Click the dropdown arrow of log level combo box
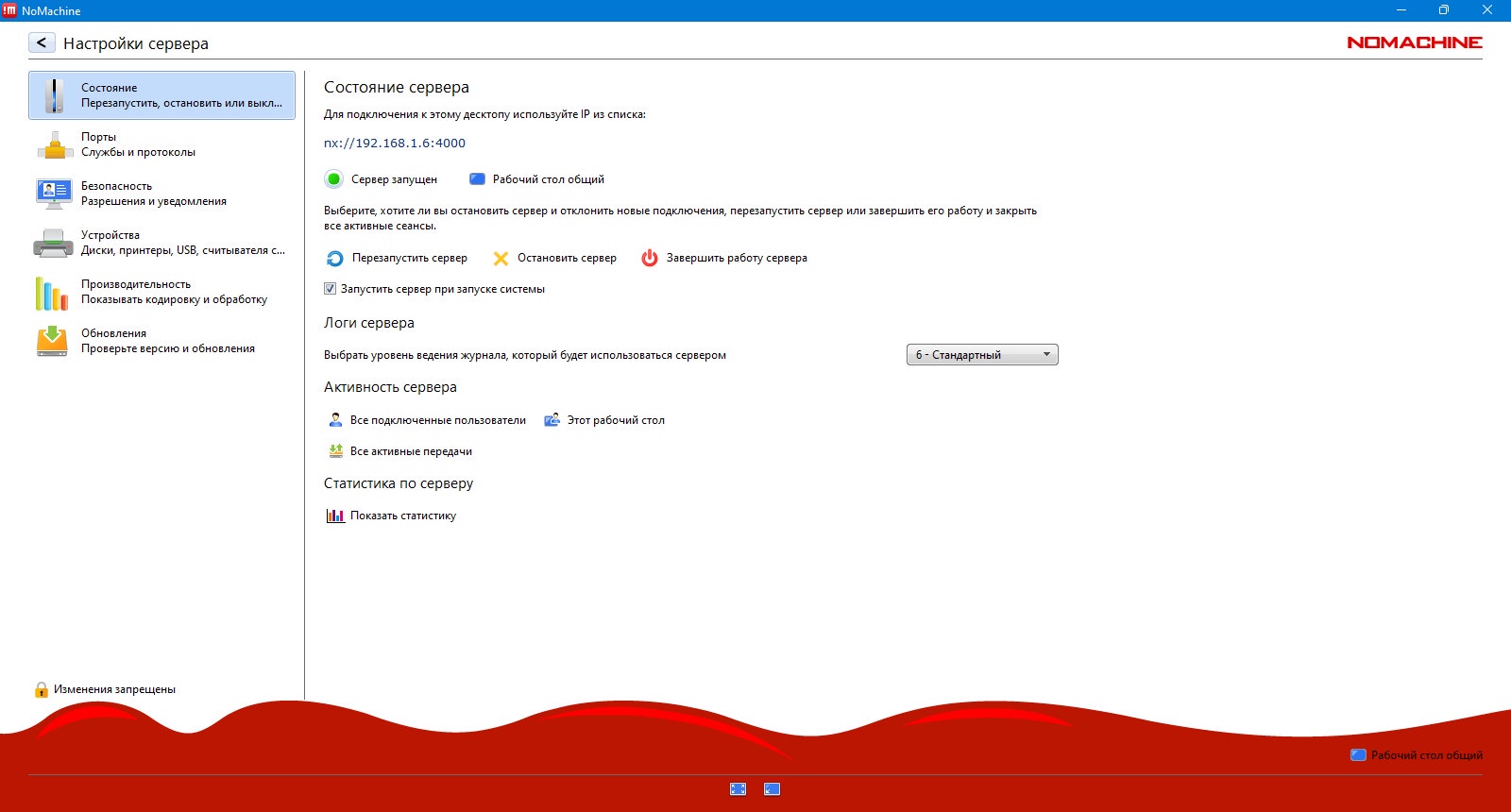 [x=1046, y=355]
